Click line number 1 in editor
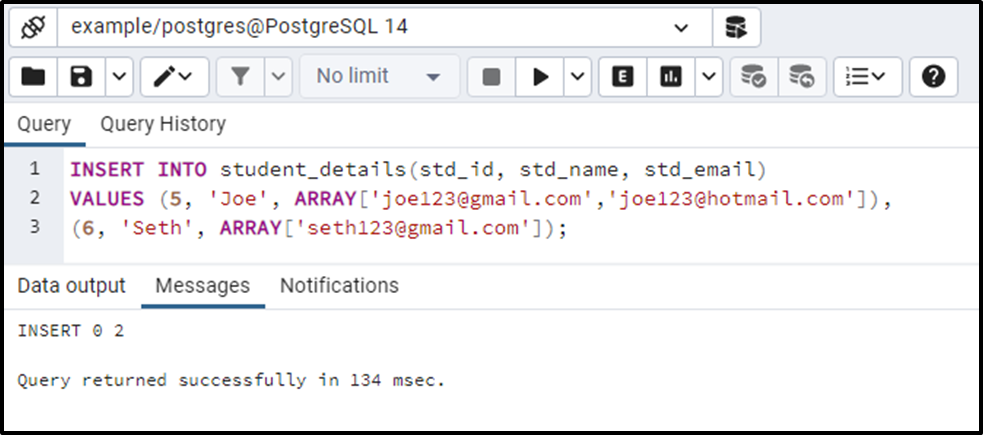Viewport: 983px width, 435px height. pyautogui.click(x=34, y=169)
